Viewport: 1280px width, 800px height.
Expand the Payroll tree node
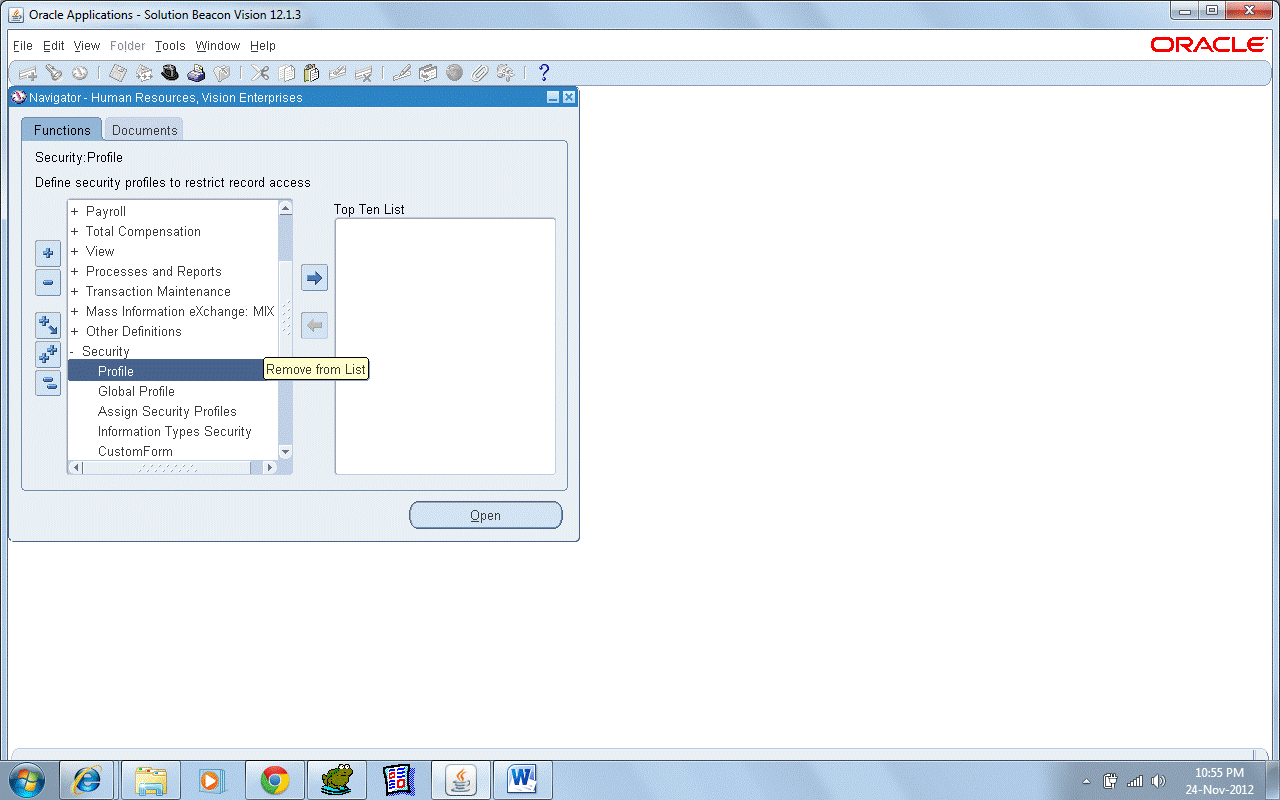point(75,211)
